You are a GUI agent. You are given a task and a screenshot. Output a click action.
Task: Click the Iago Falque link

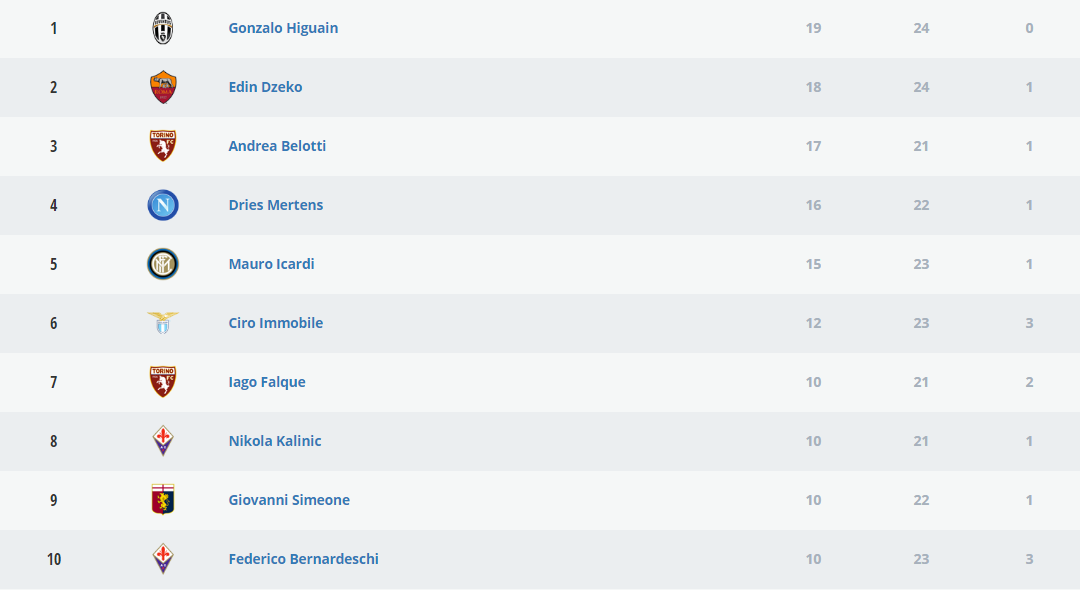tap(267, 382)
